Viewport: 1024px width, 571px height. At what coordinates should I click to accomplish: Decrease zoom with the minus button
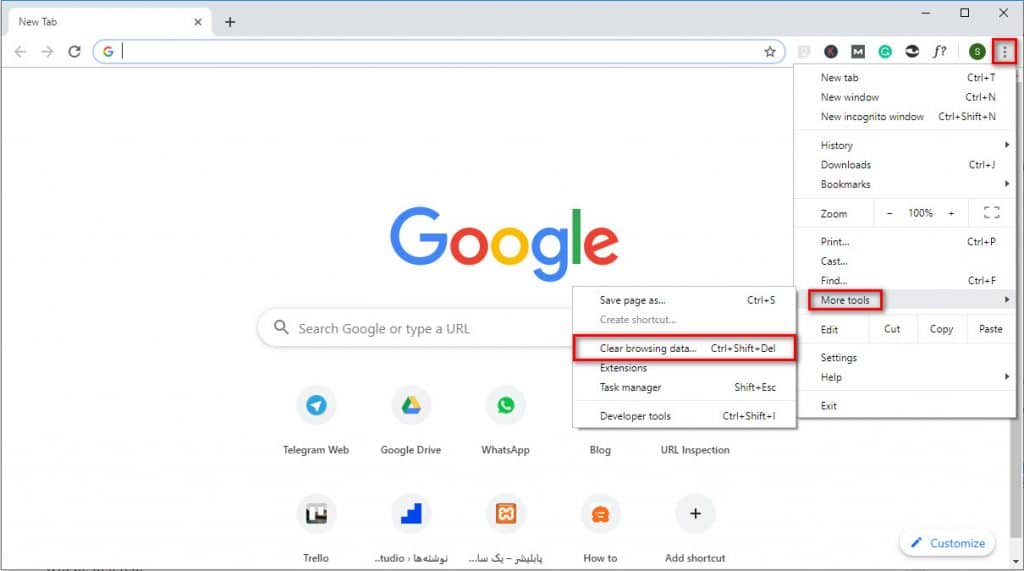tap(889, 213)
